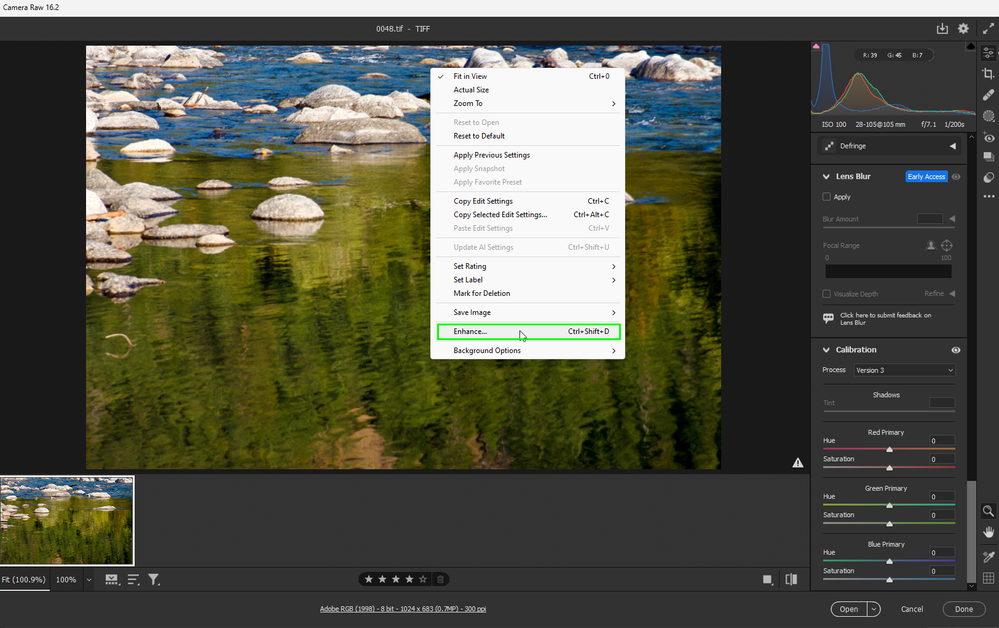Open the Adobe RGB workflow options link

pos(403,608)
